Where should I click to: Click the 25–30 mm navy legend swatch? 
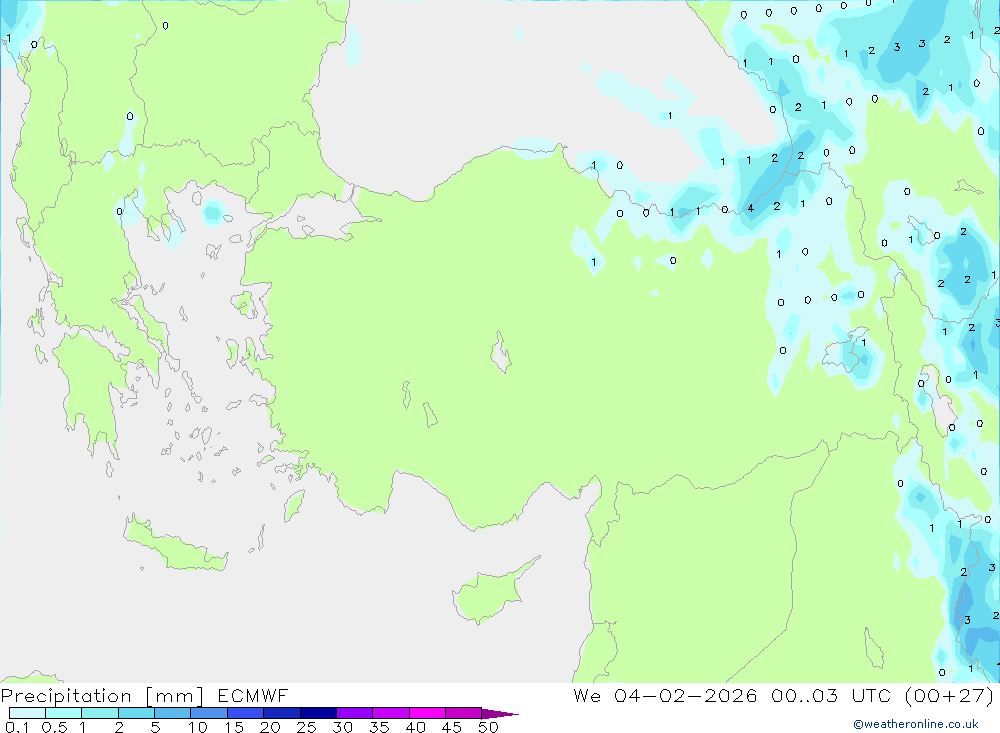click(318, 713)
